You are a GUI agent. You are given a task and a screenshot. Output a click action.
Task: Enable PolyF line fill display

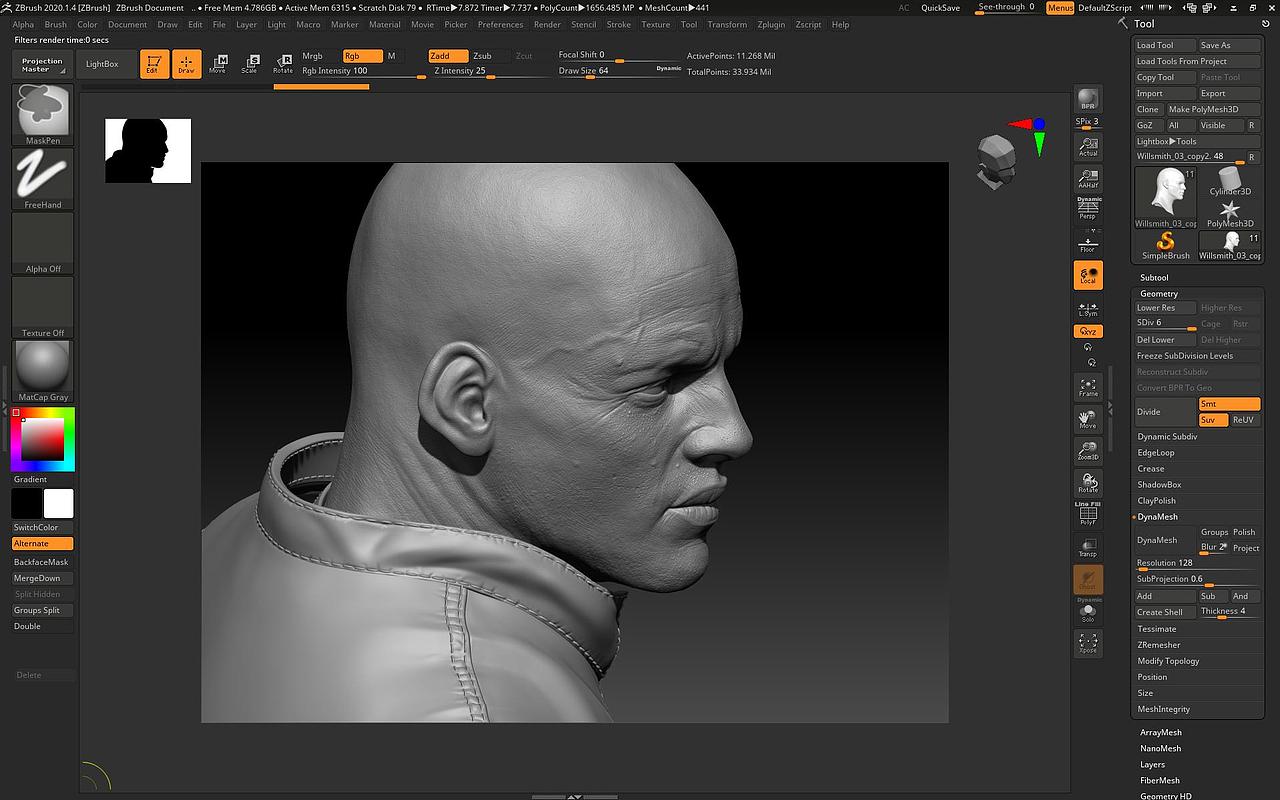tap(1088, 514)
